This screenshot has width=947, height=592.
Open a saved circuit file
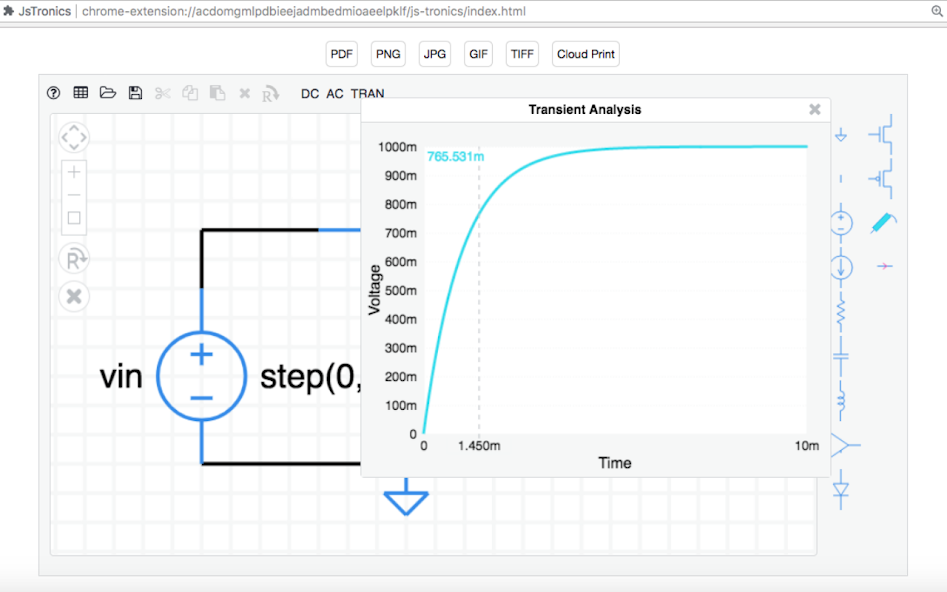(107, 92)
